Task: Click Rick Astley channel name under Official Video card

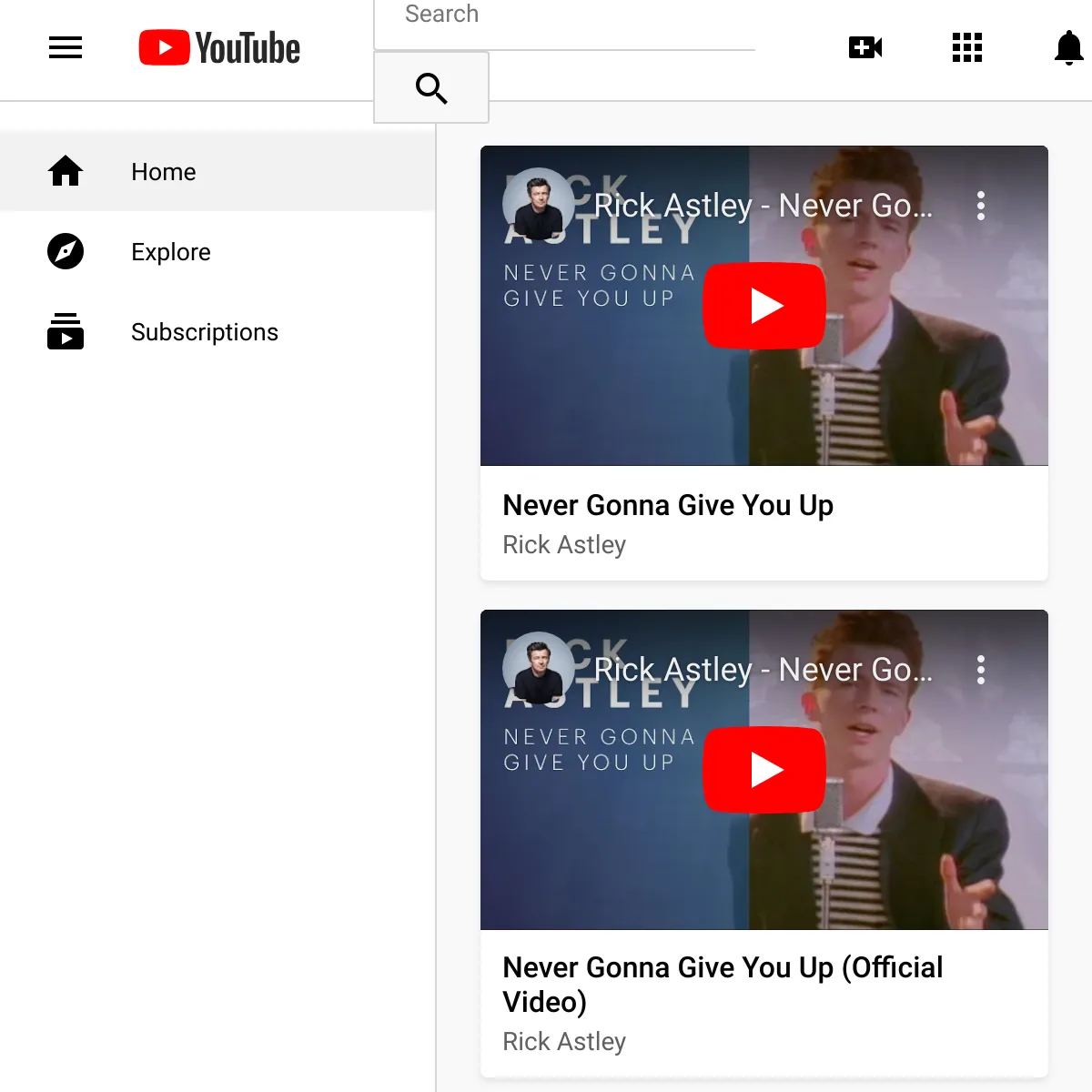Action: point(564,1041)
